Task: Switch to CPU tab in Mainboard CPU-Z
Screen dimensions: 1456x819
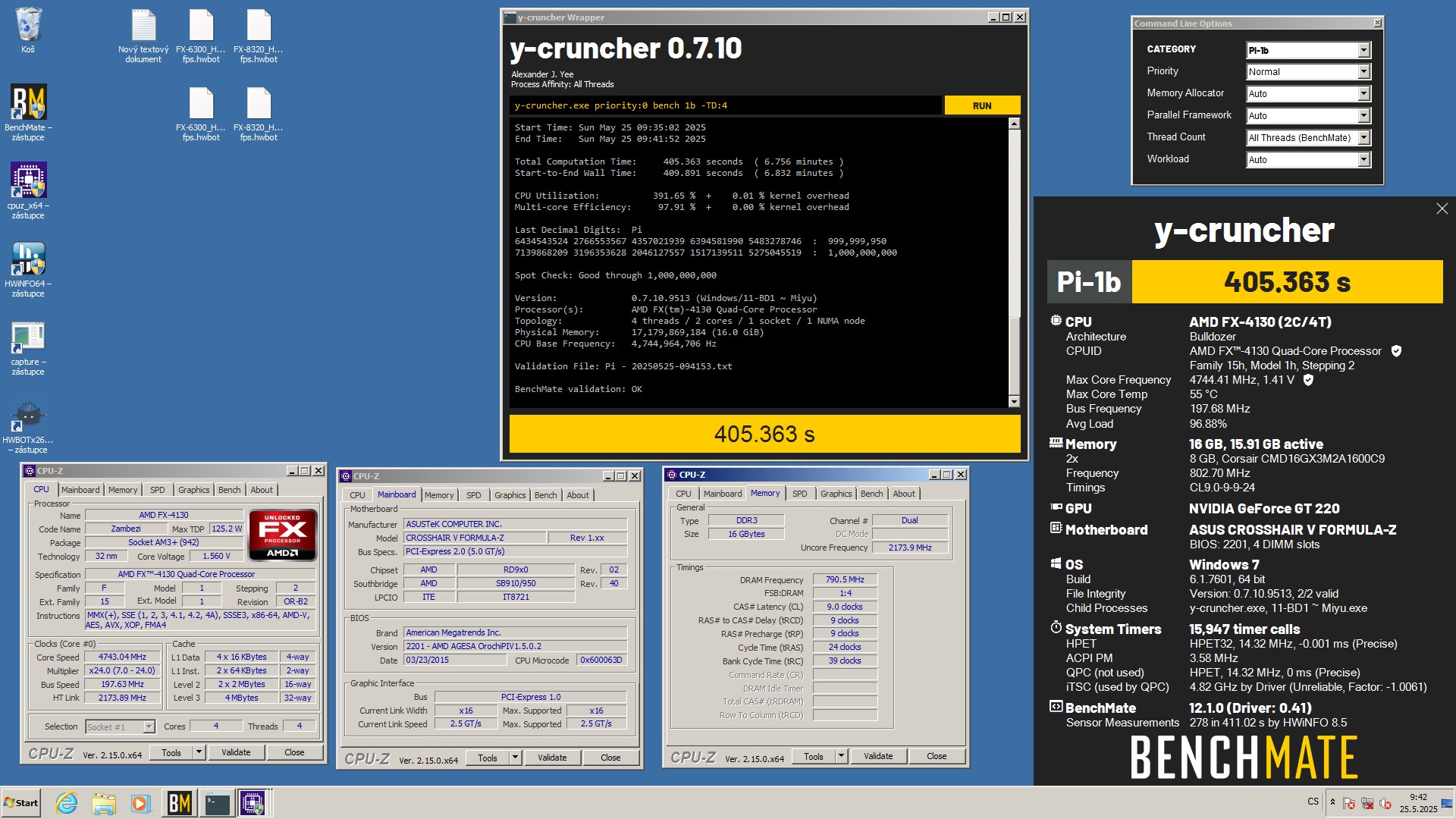Action: 357,495
